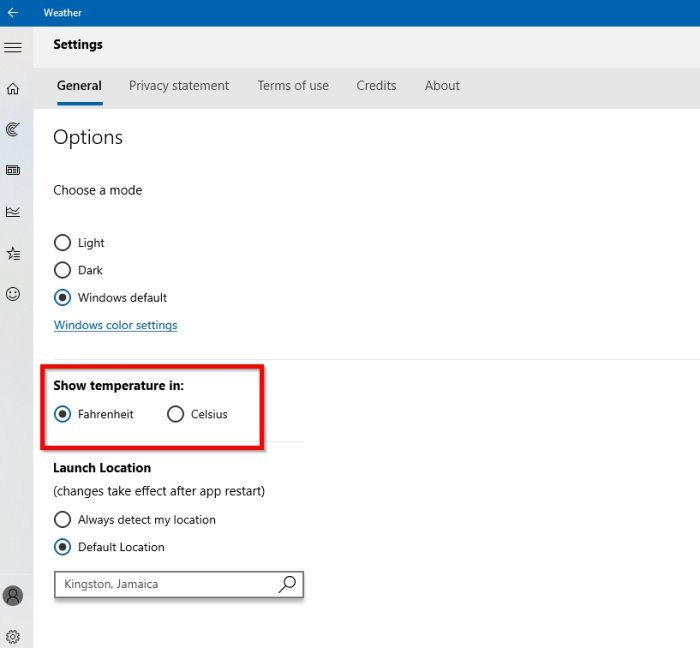Open the Windows color settings link

115,325
